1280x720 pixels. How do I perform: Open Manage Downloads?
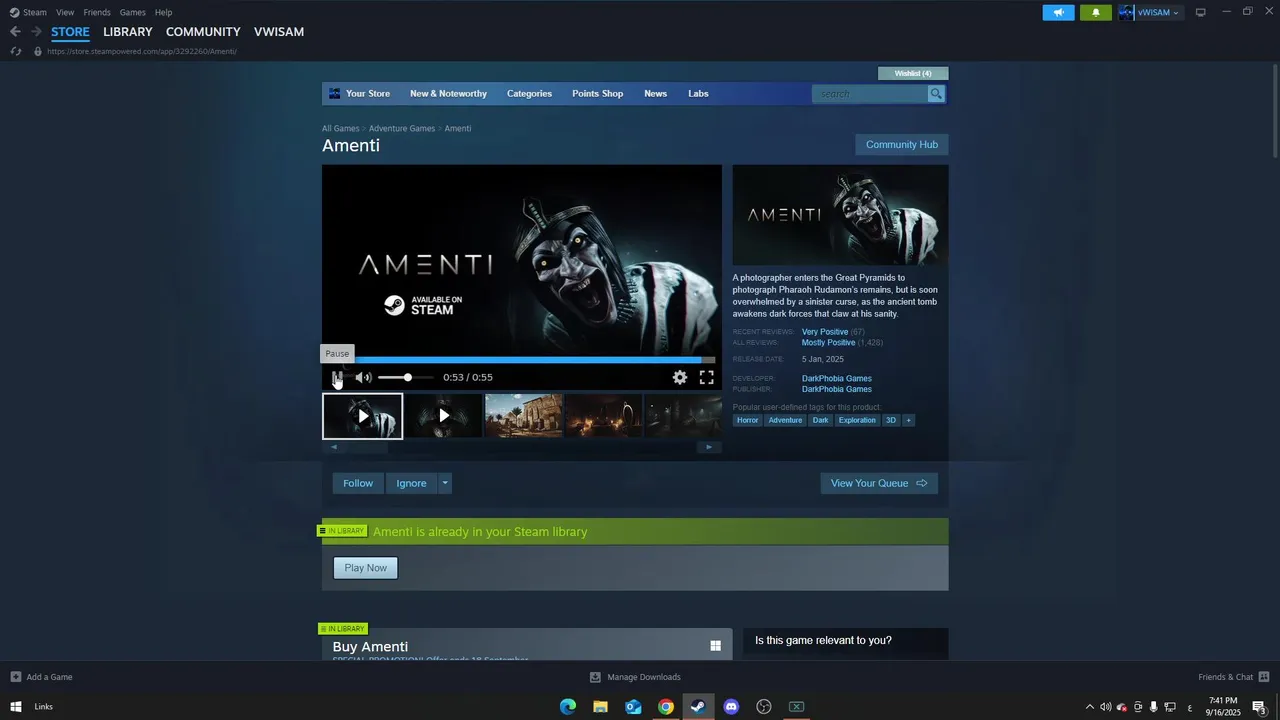(635, 677)
